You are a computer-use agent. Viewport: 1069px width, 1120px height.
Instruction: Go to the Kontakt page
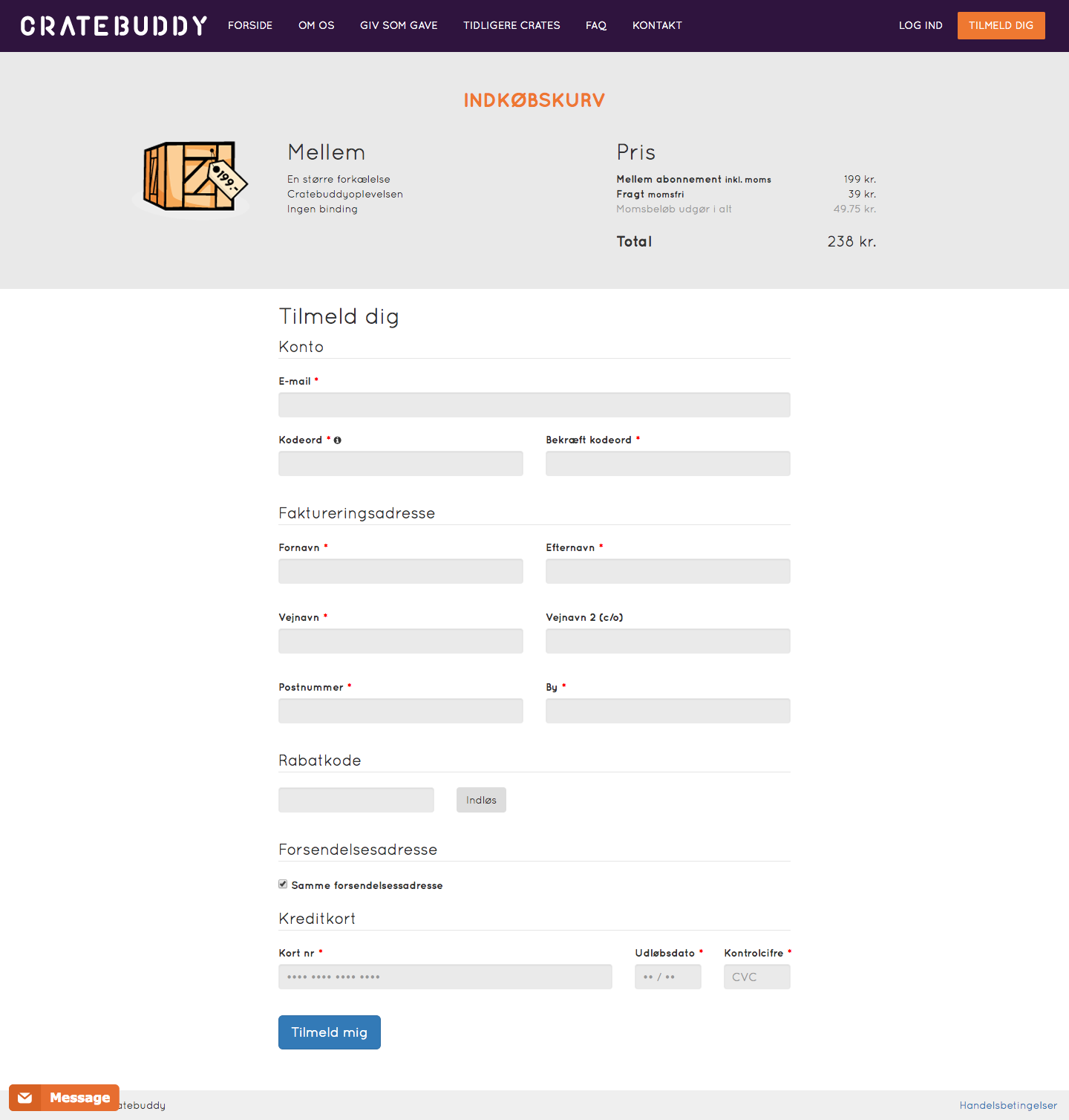(x=657, y=25)
